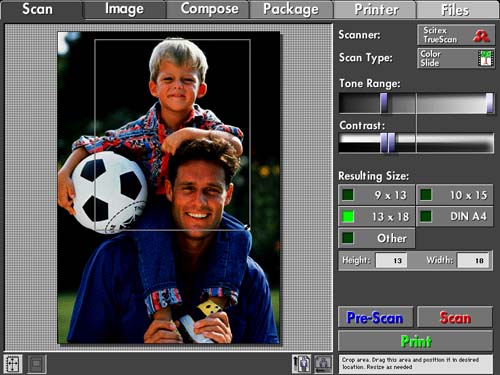Open the Scanner selector Scitex TrueScan
The height and width of the screenshot is (375, 500).
(456, 35)
